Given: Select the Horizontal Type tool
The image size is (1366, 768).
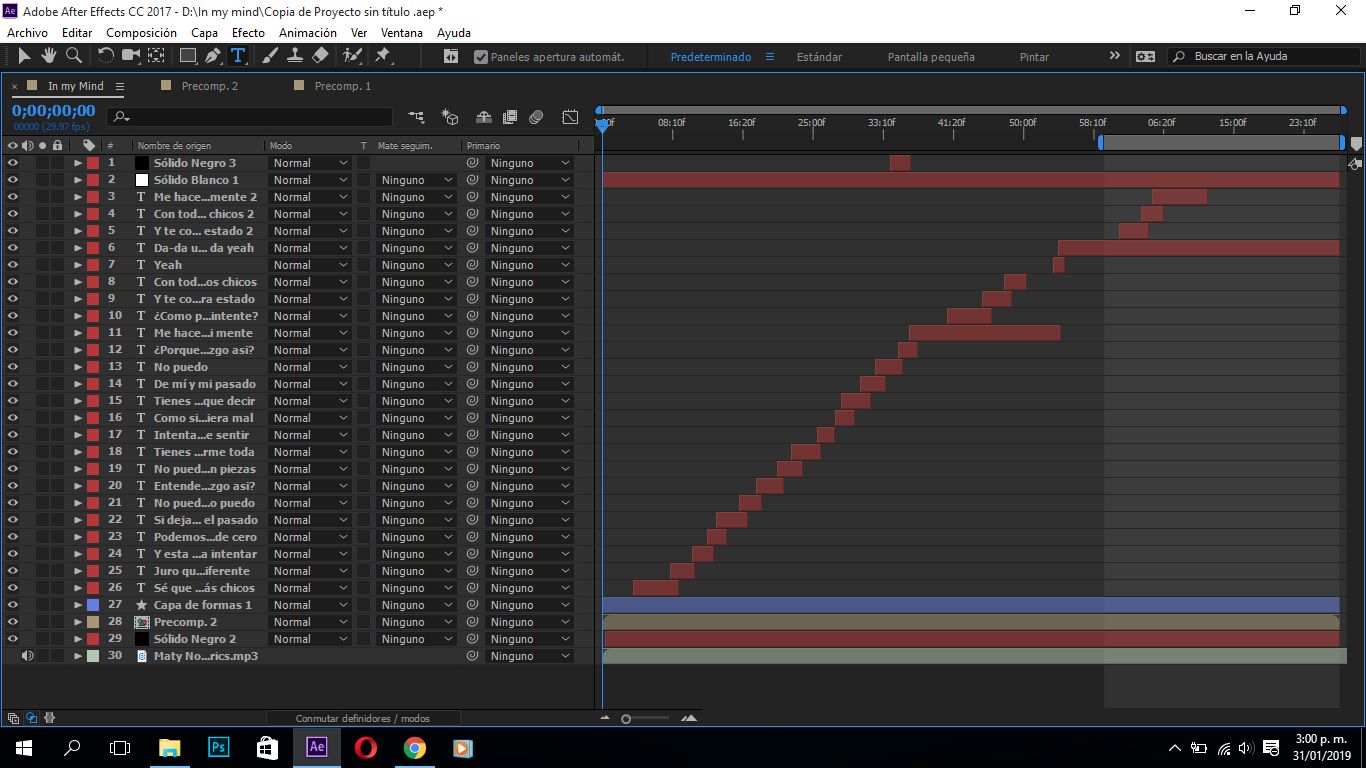Looking at the screenshot, I should [x=238, y=56].
